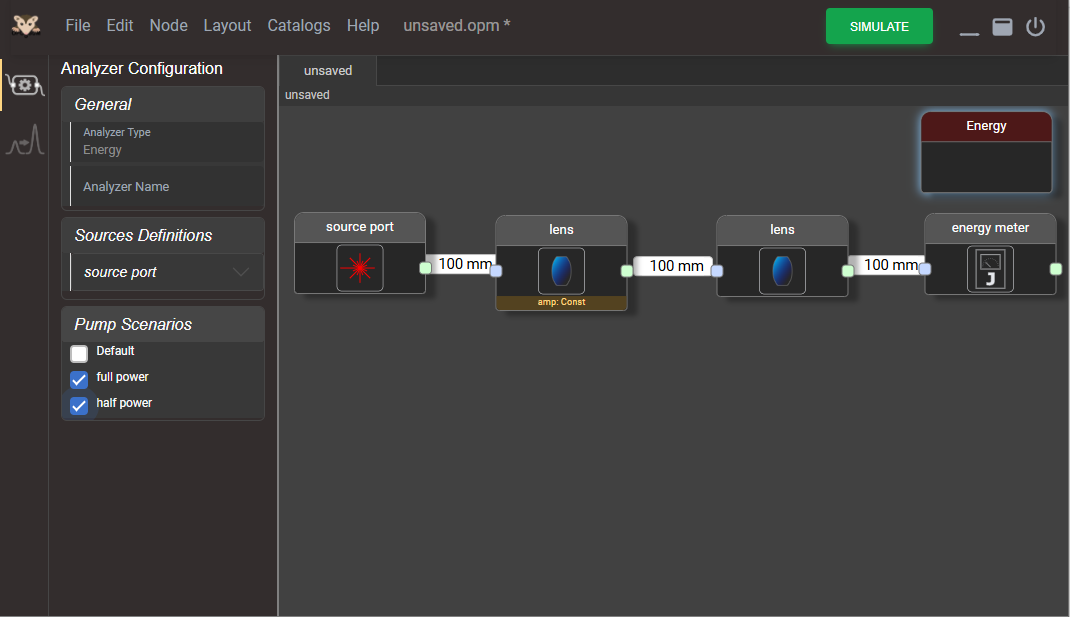The width and height of the screenshot is (1070, 617).
Task: Click the unsaved.opm file title
Action: click(x=457, y=25)
